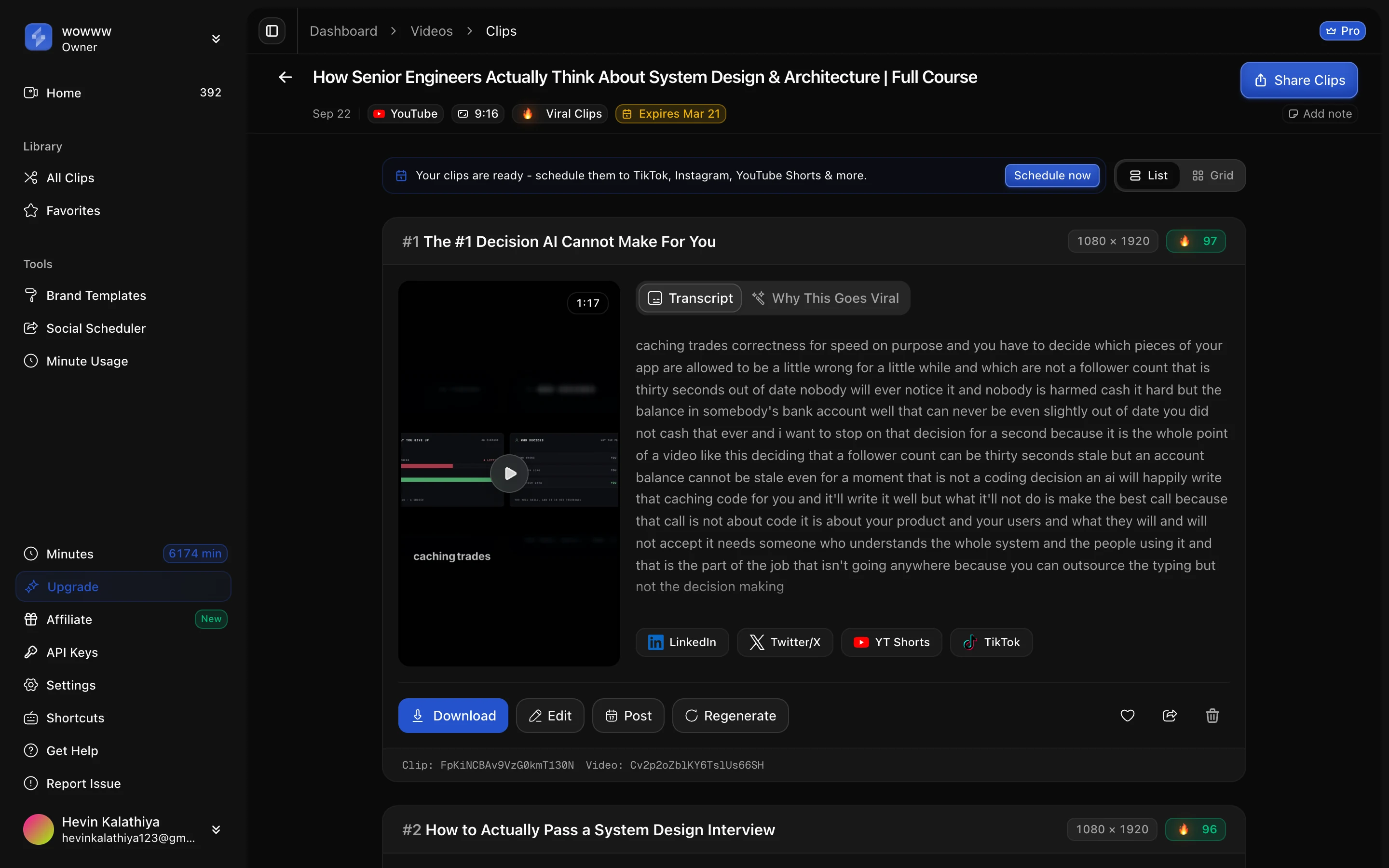Click the 6174 min minutes badge
The height and width of the screenshot is (868, 1389).
coord(195,554)
